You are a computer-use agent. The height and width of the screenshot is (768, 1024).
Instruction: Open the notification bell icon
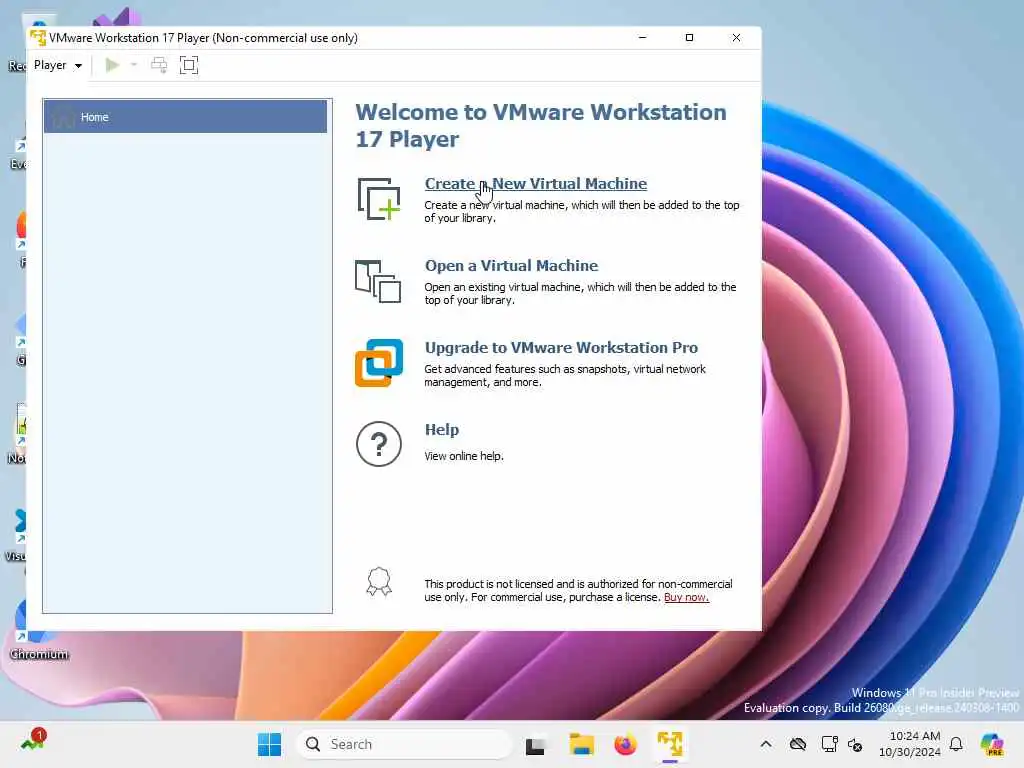pyautogui.click(x=956, y=744)
